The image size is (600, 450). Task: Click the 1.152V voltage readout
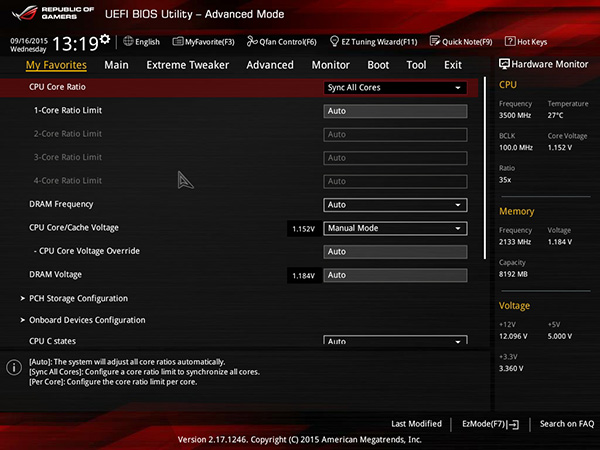tap(303, 229)
